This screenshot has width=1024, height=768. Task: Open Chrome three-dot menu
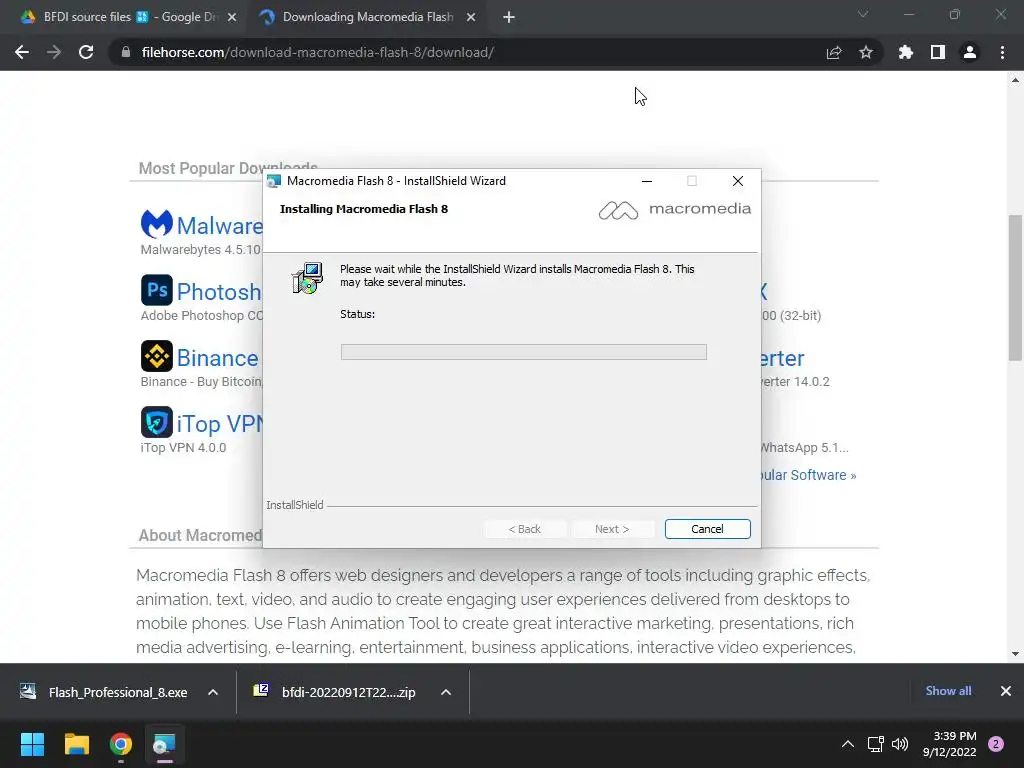(x=1002, y=52)
